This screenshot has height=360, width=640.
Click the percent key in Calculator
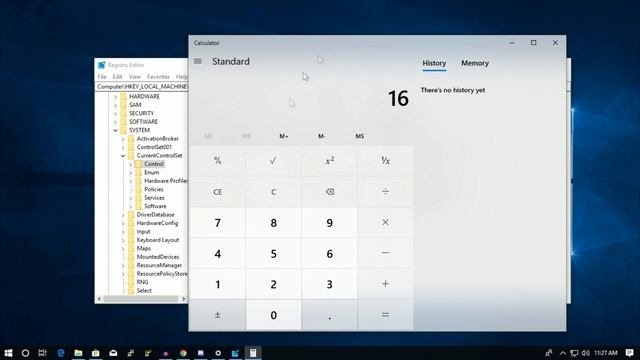(218, 161)
